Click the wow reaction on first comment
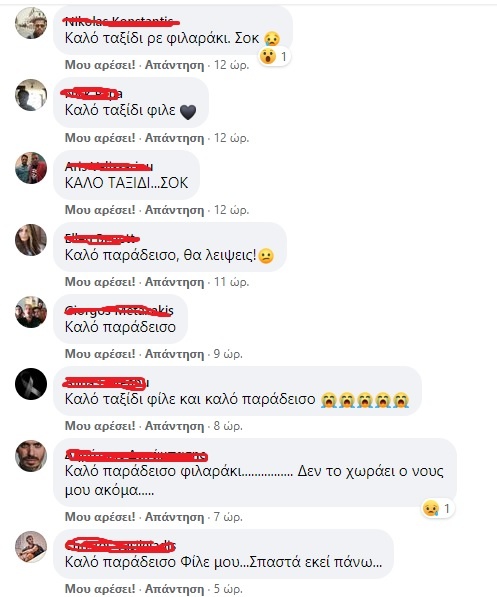Screen dimensions: 497x597 (273, 57)
